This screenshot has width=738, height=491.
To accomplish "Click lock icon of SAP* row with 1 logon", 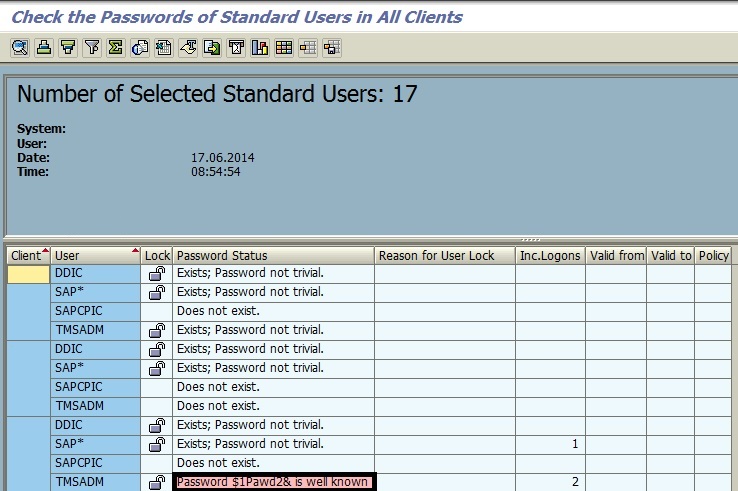I will (x=157, y=444).
